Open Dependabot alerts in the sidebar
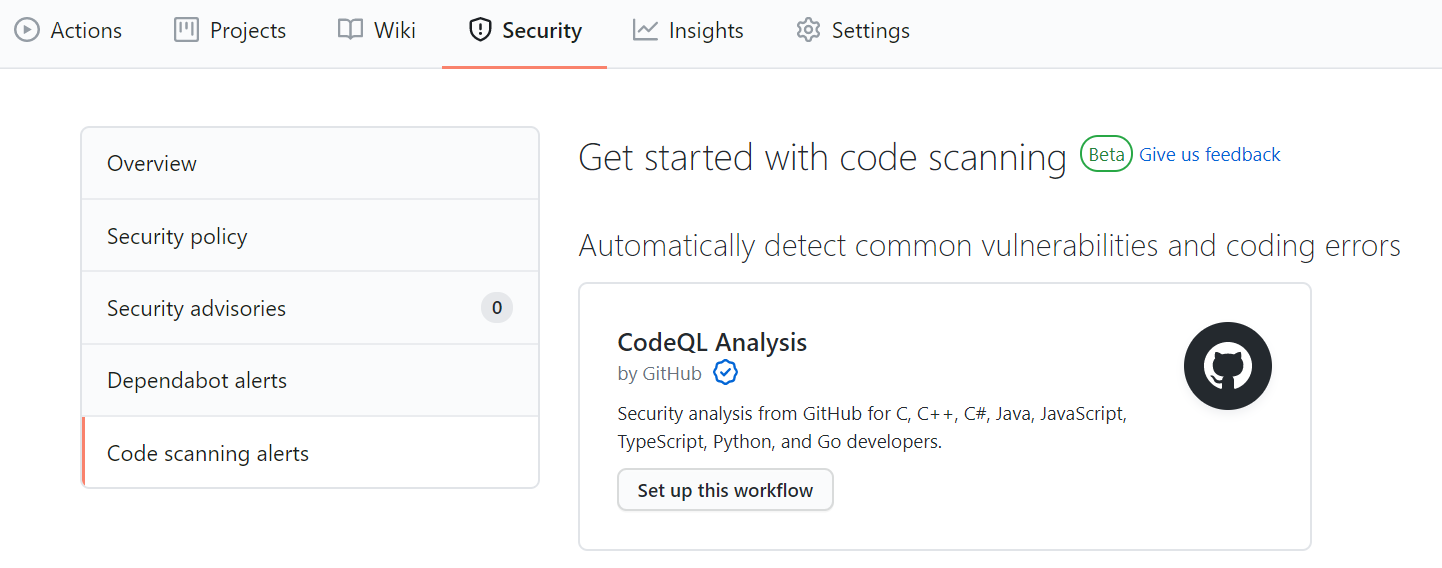The width and height of the screenshot is (1442, 568). (x=310, y=380)
